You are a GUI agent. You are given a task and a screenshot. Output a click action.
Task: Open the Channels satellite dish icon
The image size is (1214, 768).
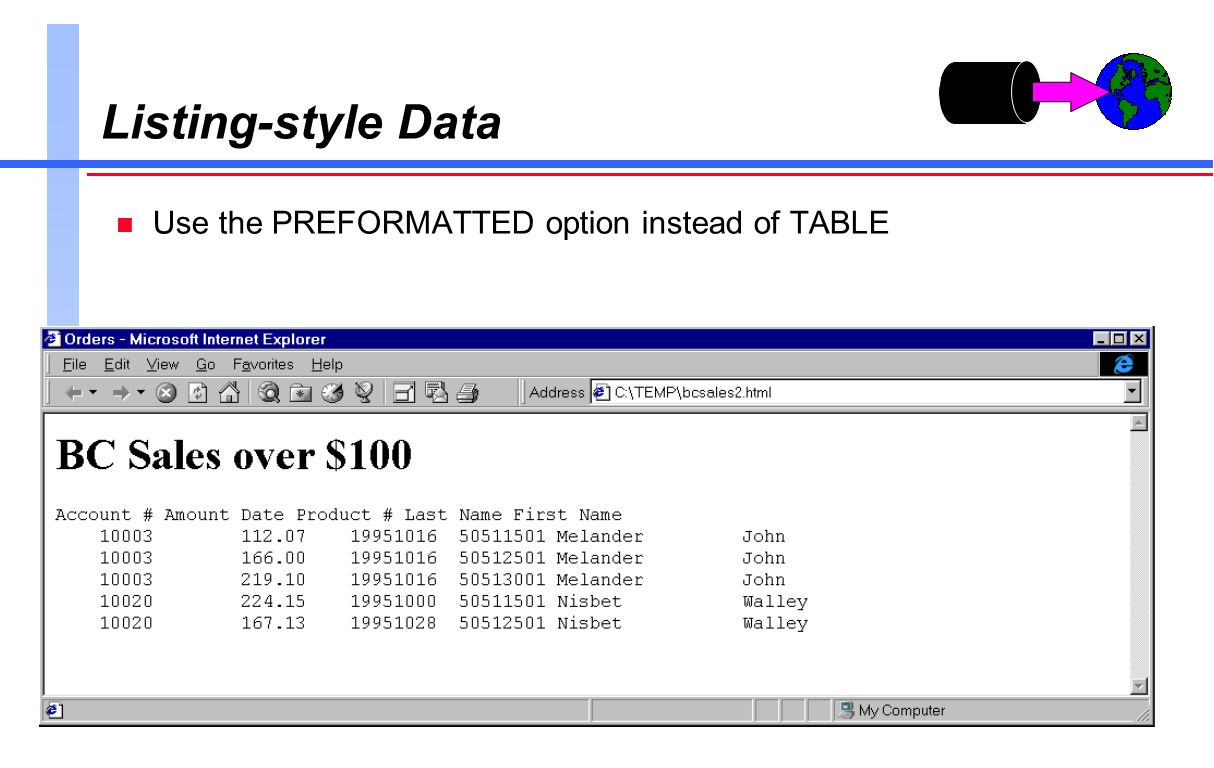coord(364,393)
